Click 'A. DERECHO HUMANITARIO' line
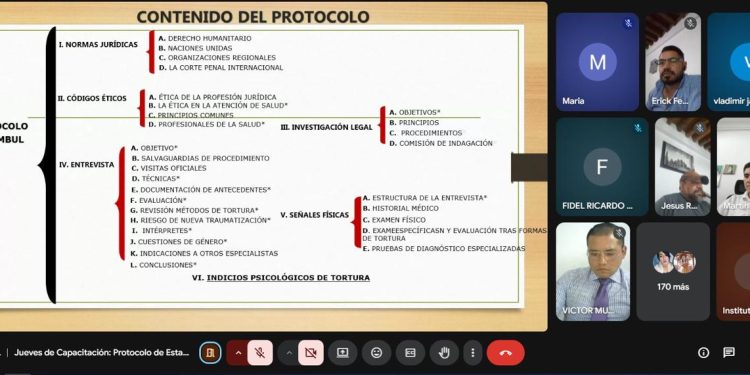The height and width of the screenshot is (375, 750). tap(205, 38)
